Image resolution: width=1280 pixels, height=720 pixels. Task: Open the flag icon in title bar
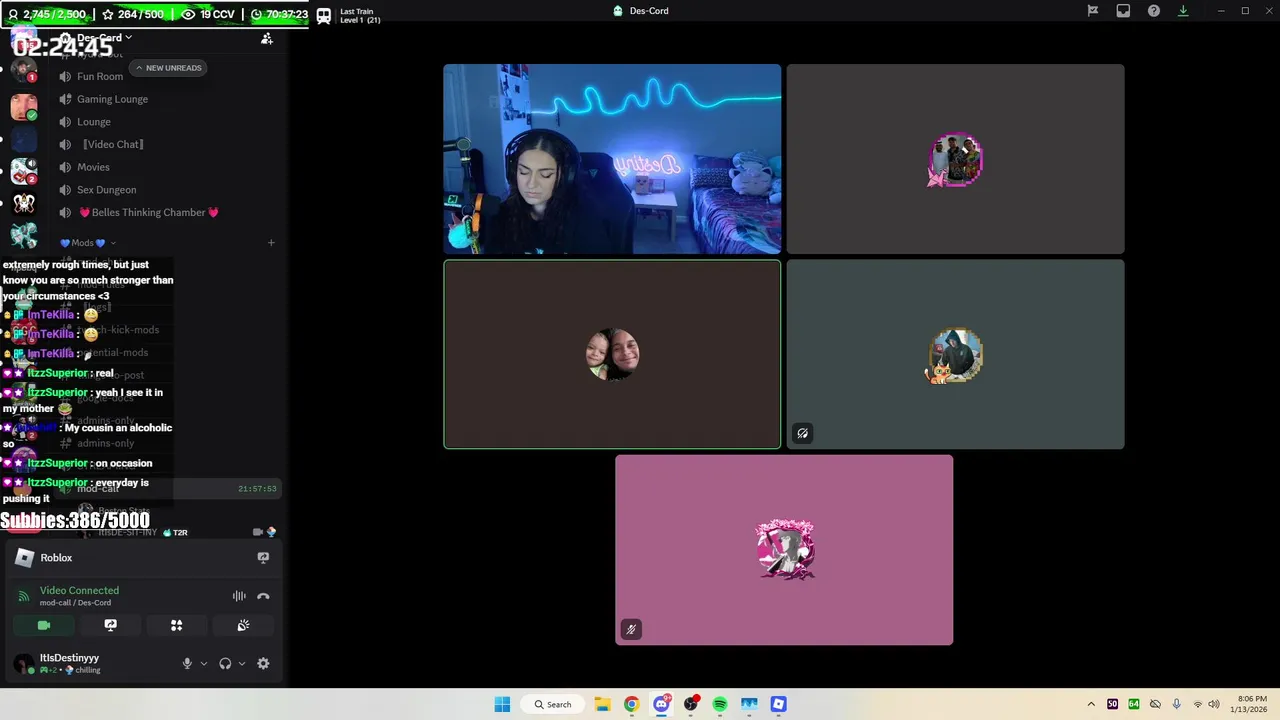click(1093, 11)
